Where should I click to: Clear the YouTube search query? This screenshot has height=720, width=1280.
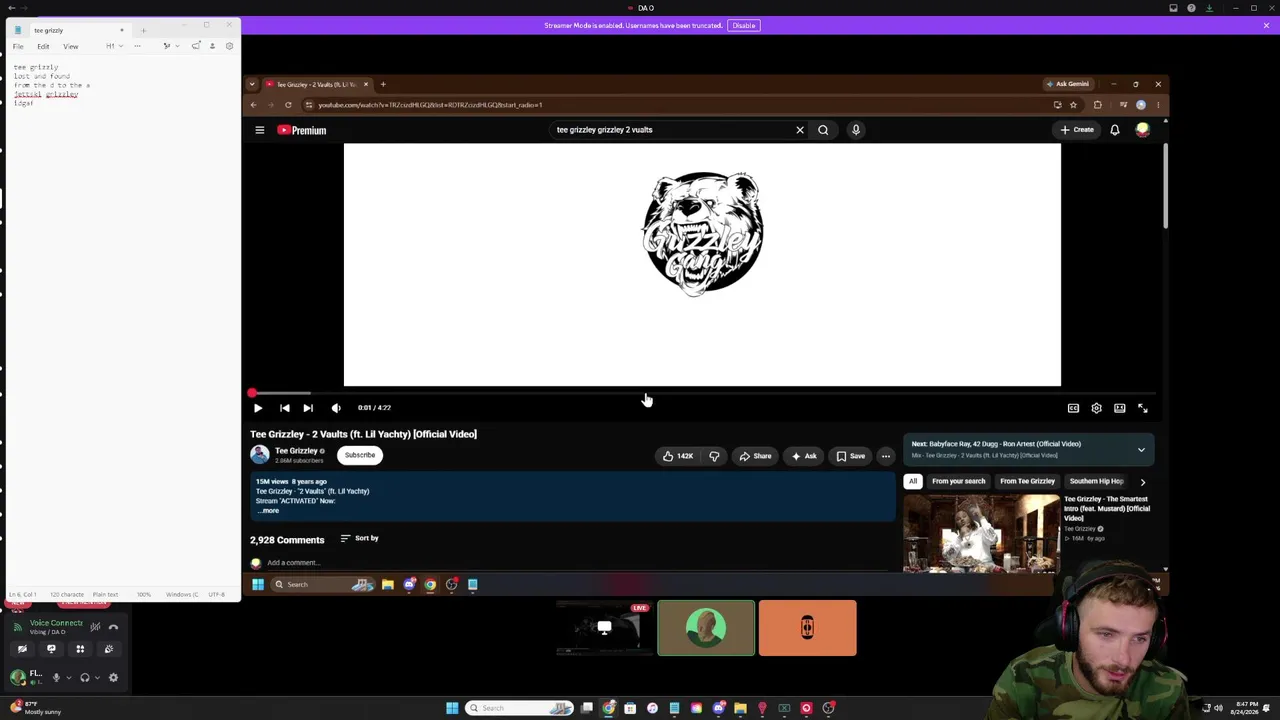tap(800, 130)
